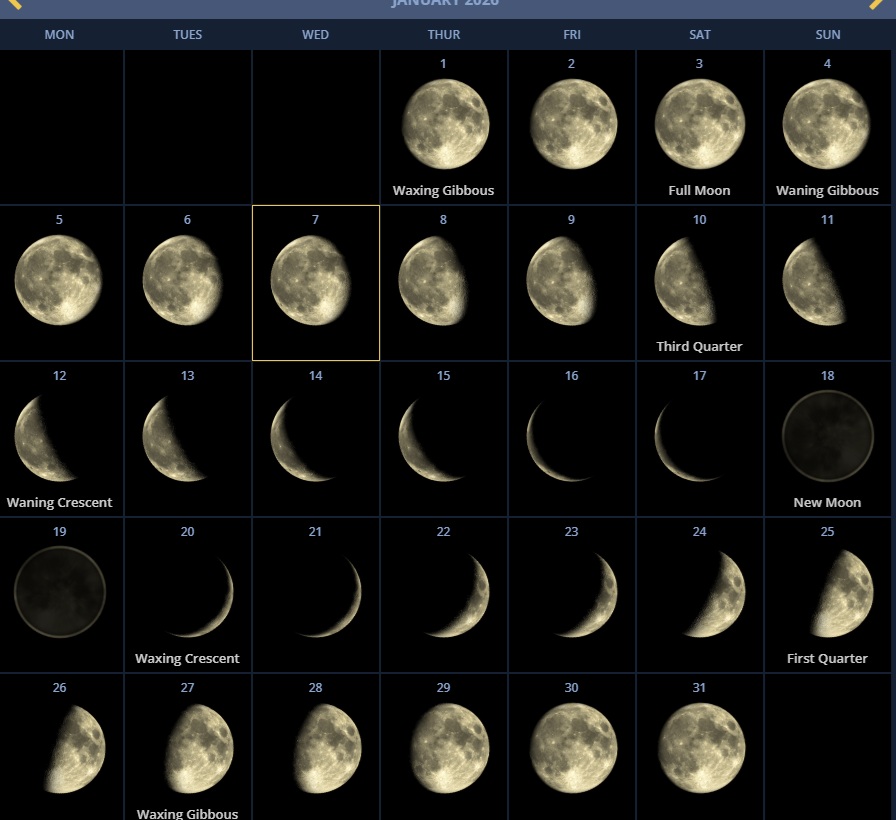Click the Full Moon image on January 3
Screen dimensions: 896x820
pyautogui.click(x=699, y=124)
